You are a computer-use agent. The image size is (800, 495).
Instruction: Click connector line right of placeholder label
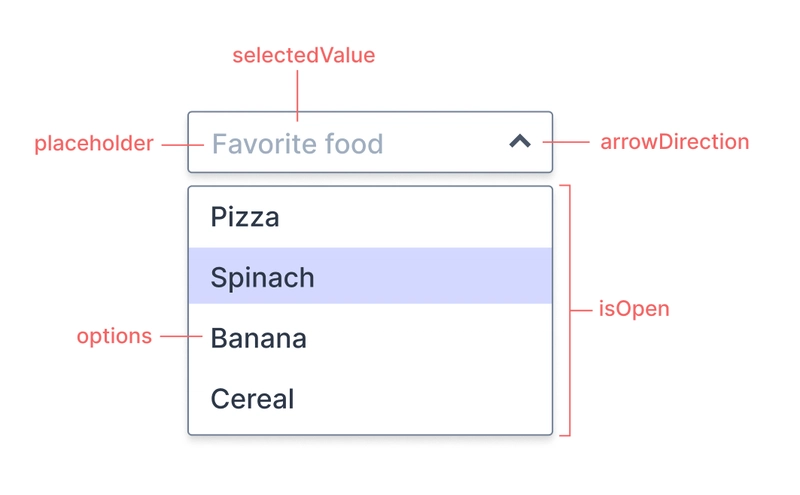(183, 145)
